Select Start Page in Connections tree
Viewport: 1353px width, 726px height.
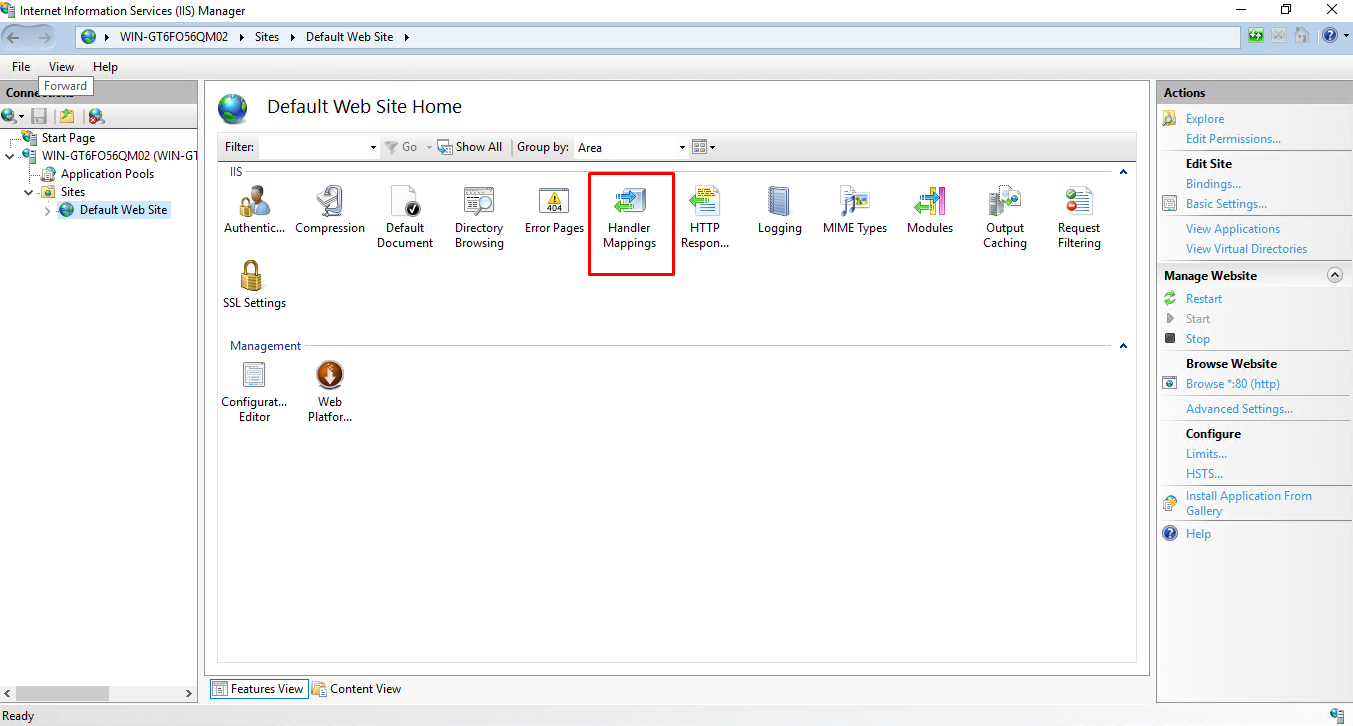(x=68, y=138)
